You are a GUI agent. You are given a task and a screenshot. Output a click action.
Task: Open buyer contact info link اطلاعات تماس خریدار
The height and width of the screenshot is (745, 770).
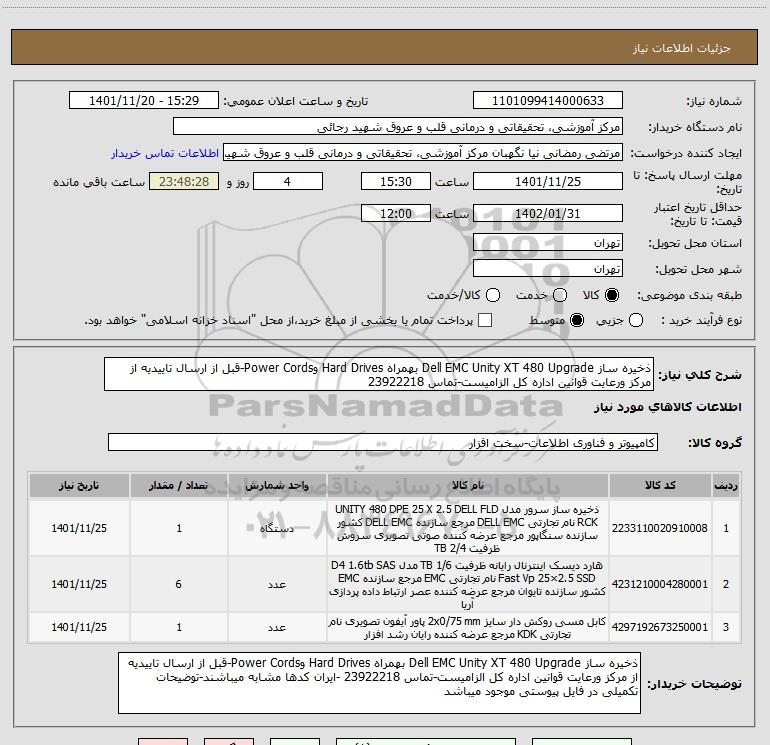tap(165, 153)
